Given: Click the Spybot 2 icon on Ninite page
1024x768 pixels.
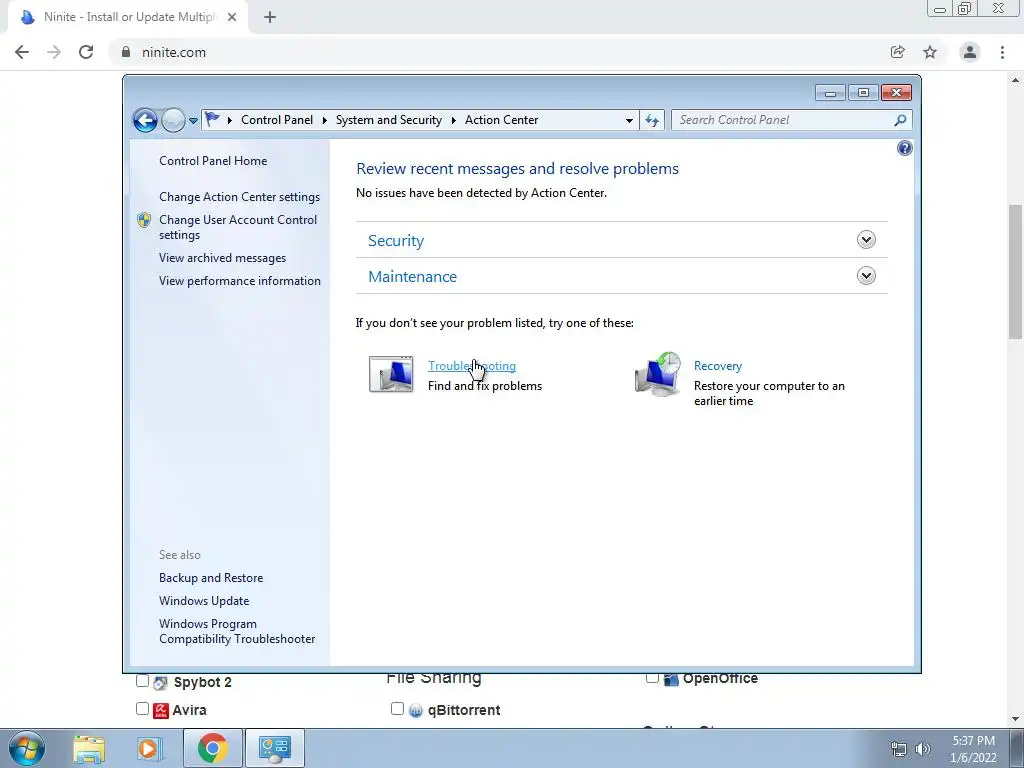Looking at the screenshot, I should (161, 682).
